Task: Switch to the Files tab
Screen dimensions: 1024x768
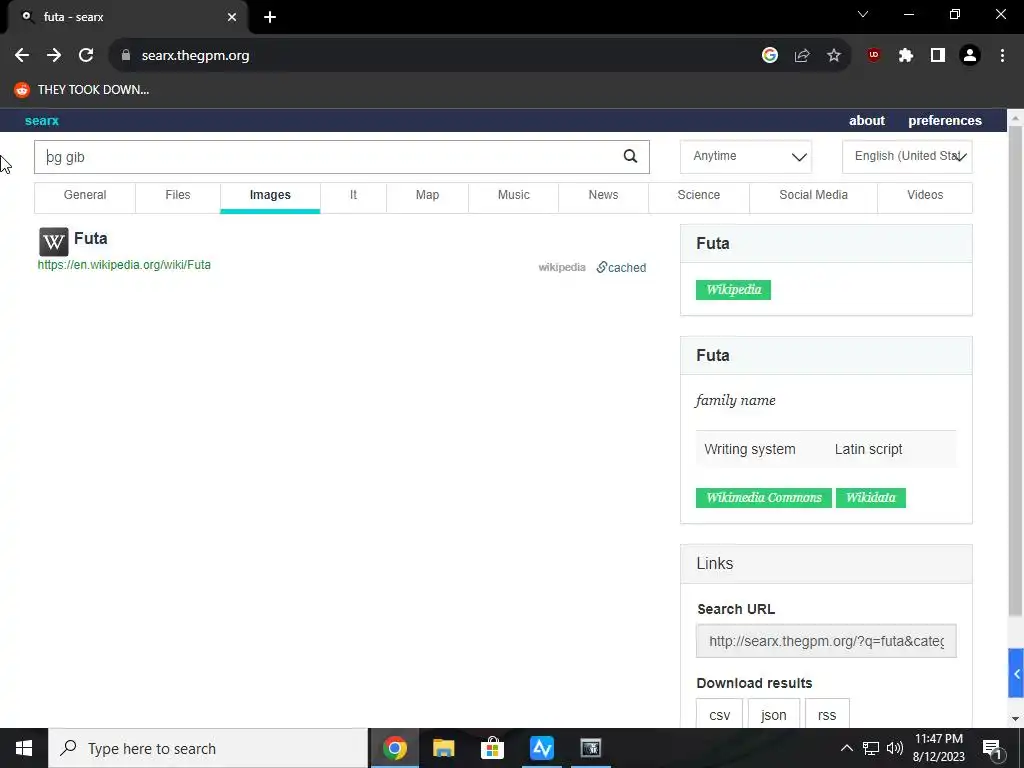Action: click(178, 195)
